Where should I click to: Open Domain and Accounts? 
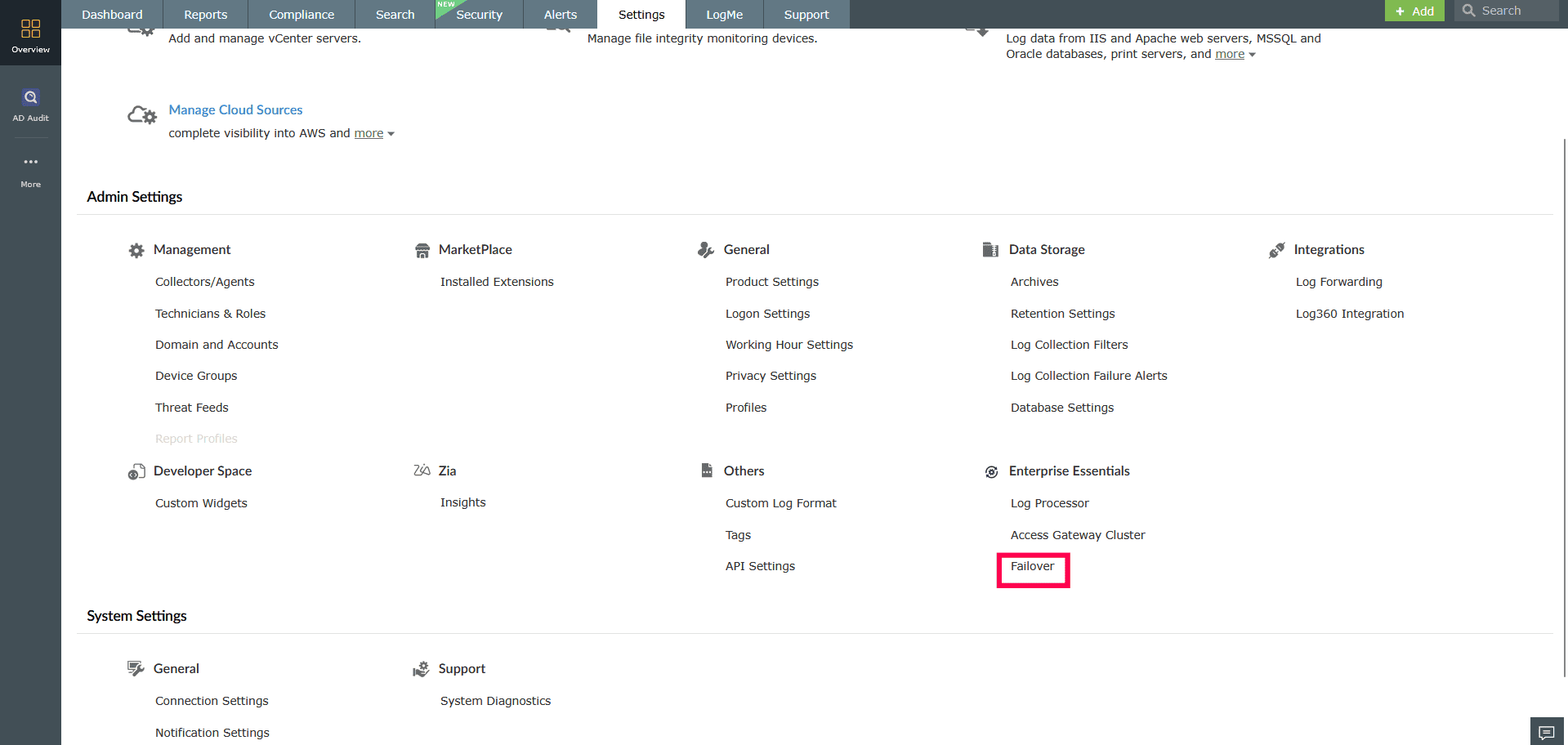click(217, 345)
